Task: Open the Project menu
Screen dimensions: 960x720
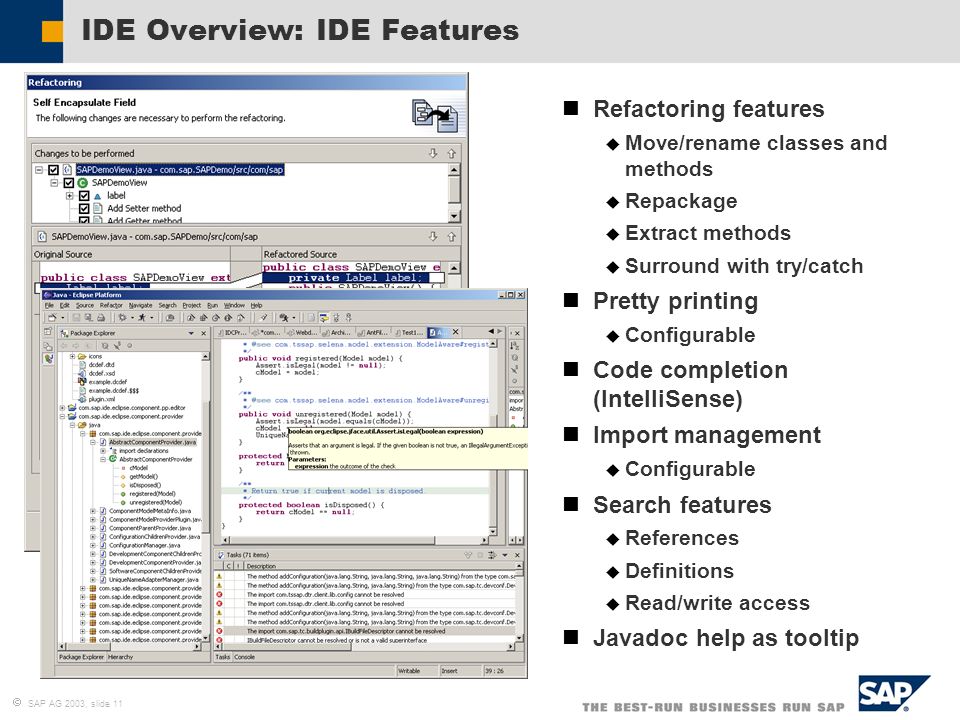Action: [192, 305]
